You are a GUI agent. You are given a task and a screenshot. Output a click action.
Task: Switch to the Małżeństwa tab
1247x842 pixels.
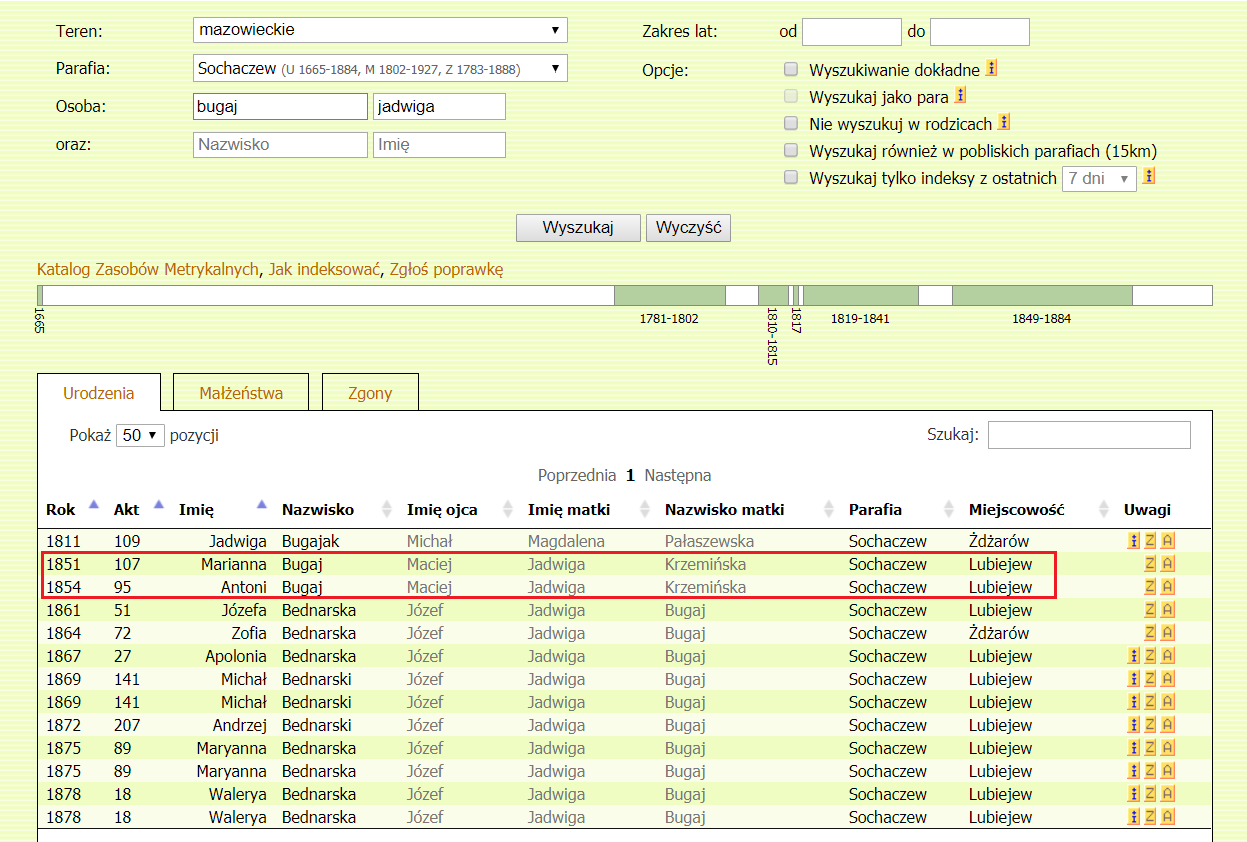pos(241,393)
